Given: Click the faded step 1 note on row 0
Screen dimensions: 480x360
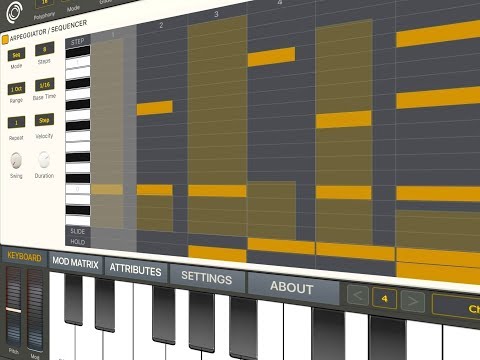Looking at the screenshot, I should pyautogui.click(x=107, y=189).
